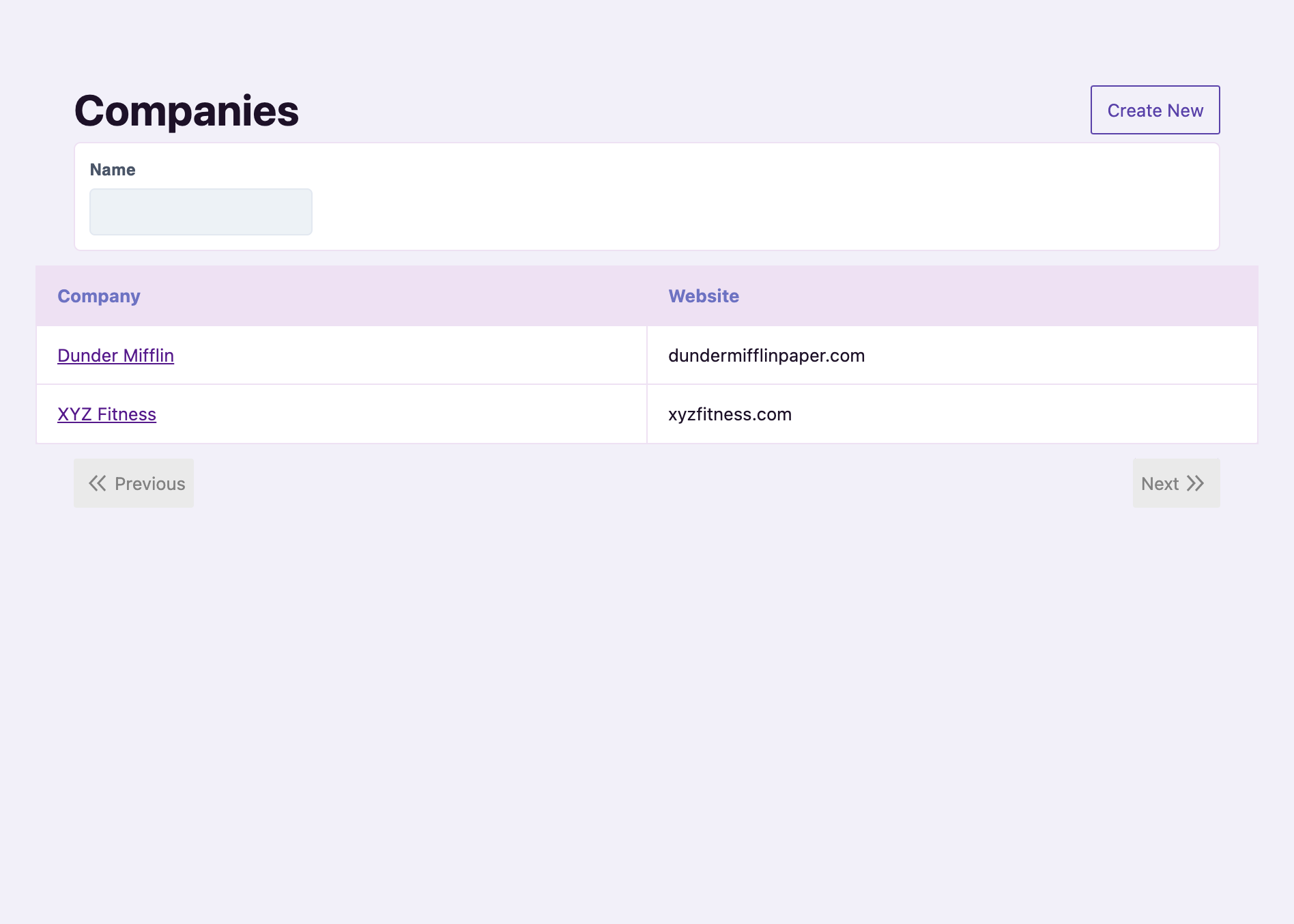Select the dundermifflinpaper.com website cell

(x=766, y=356)
